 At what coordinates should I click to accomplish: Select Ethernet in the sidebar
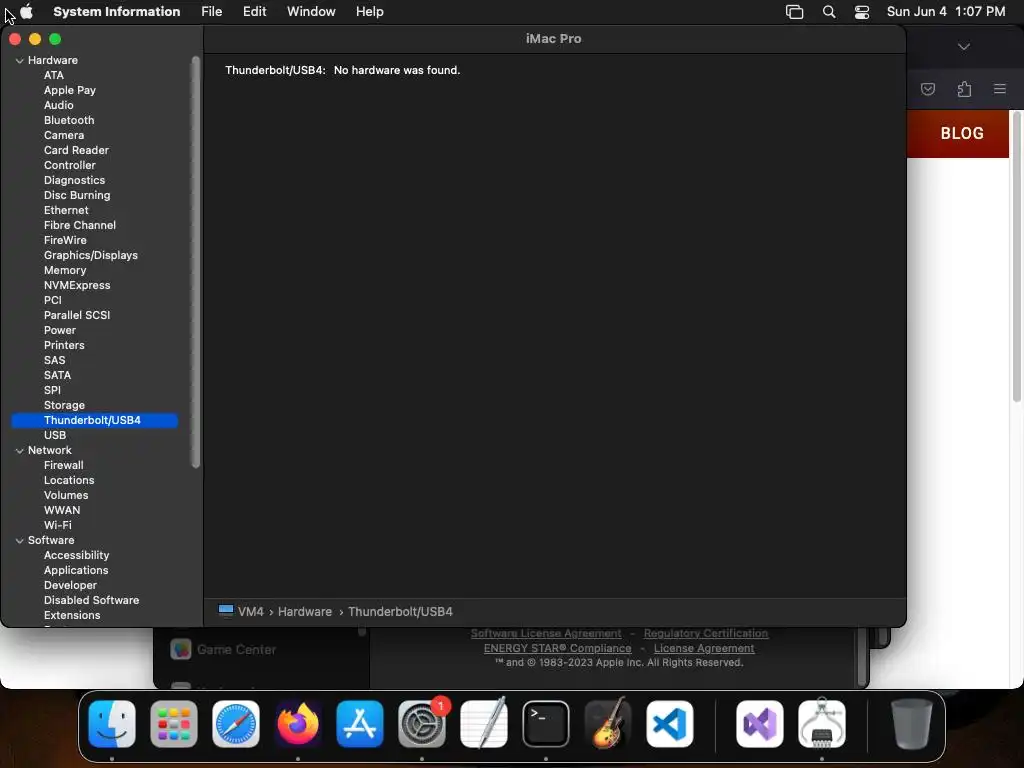(66, 210)
